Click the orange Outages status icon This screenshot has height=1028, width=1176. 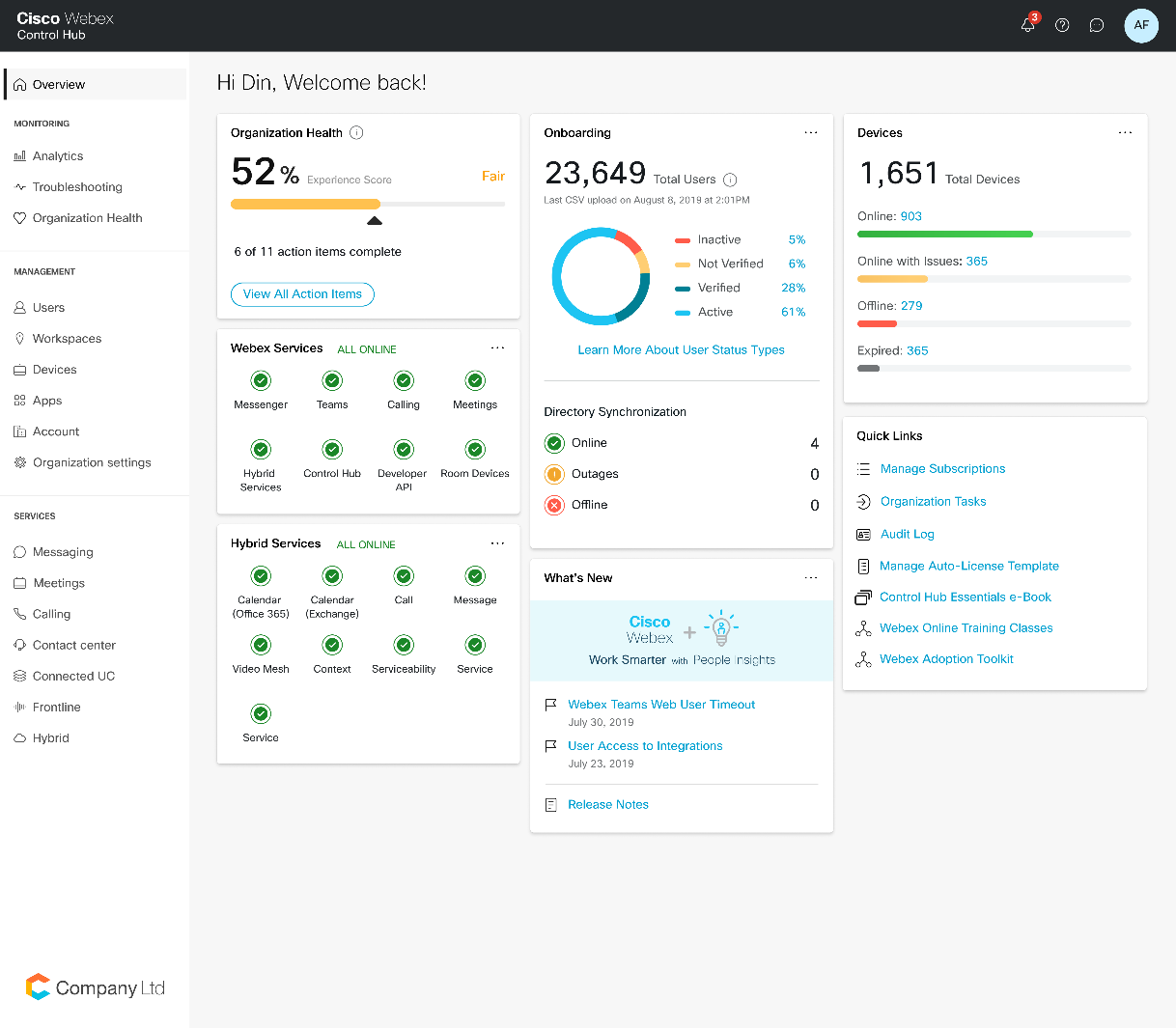point(554,474)
